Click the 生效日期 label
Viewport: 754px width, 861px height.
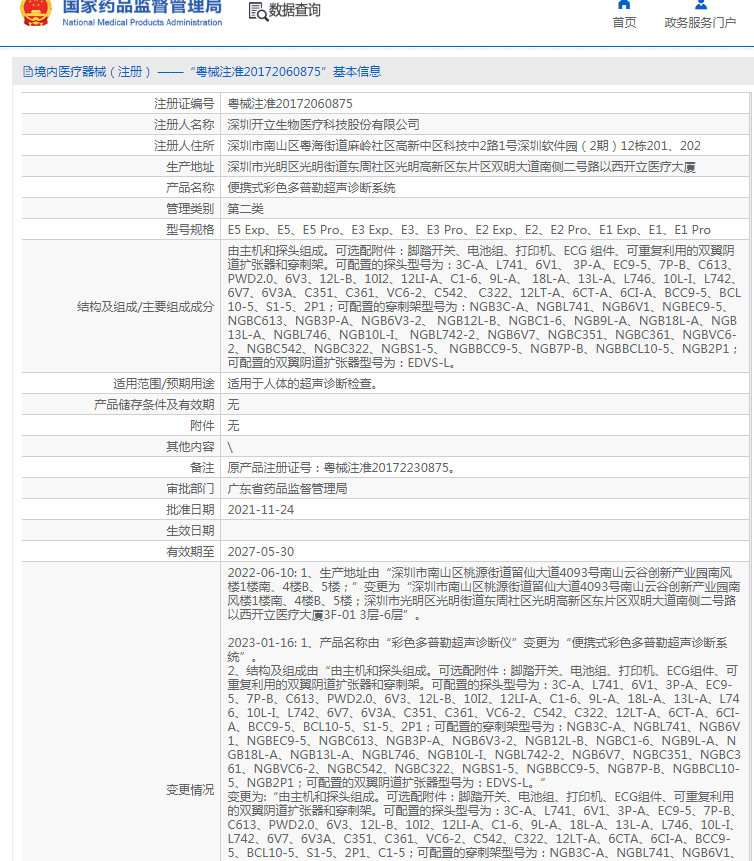[x=190, y=530]
